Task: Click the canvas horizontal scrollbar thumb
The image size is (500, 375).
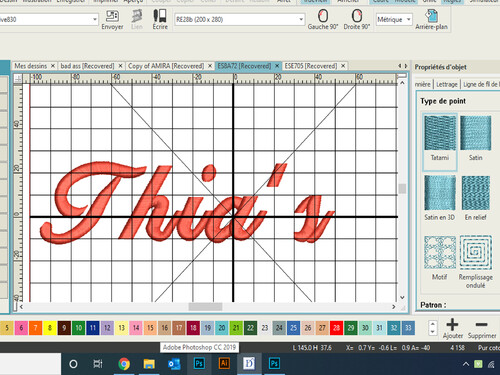Action: pyautogui.click(x=205, y=307)
